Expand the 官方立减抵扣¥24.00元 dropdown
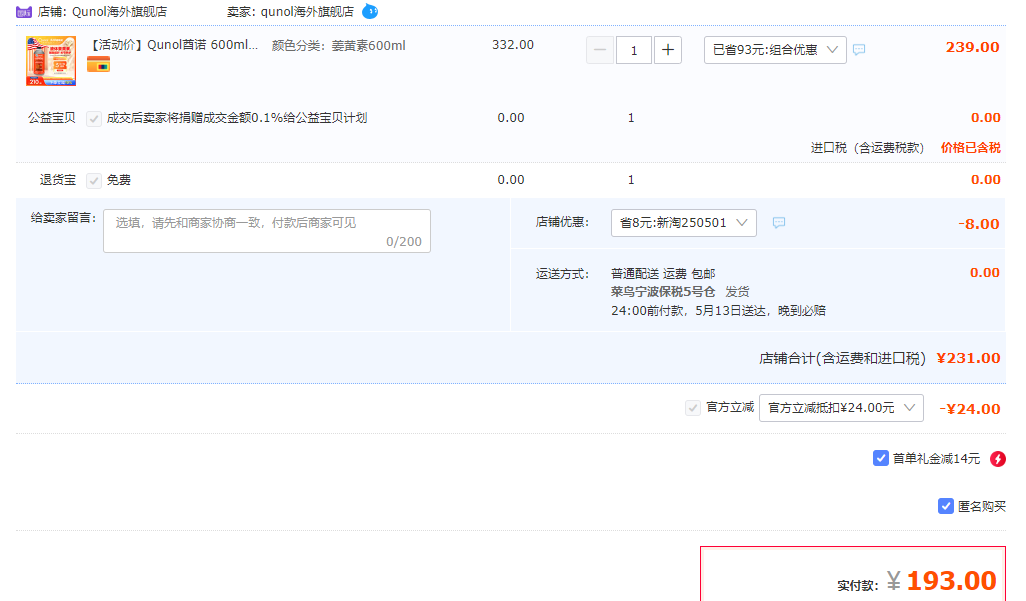Image resolution: width=1026 pixels, height=601 pixels. [x=841, y=408]
